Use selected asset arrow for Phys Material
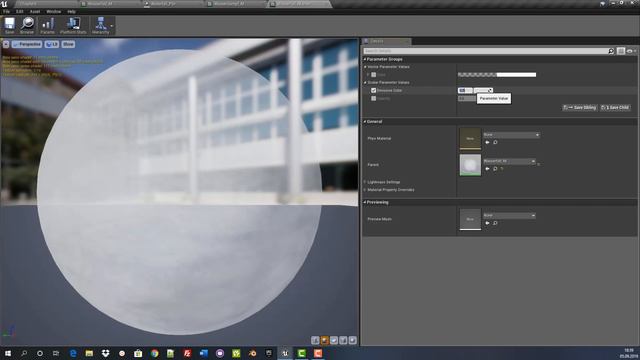 [x=487, y=142]
